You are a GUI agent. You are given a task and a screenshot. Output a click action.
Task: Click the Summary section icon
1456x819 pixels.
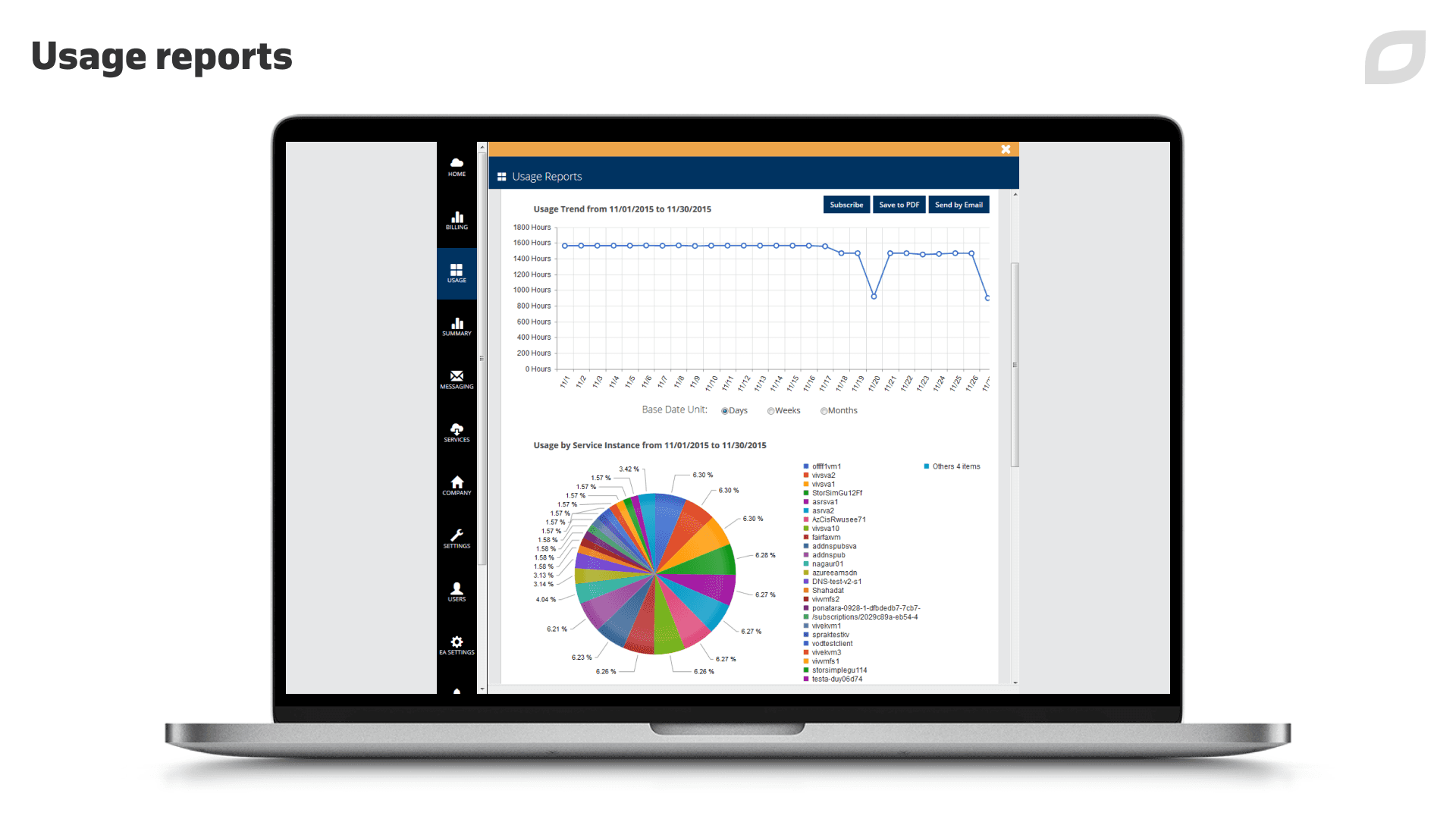(457, 325)
